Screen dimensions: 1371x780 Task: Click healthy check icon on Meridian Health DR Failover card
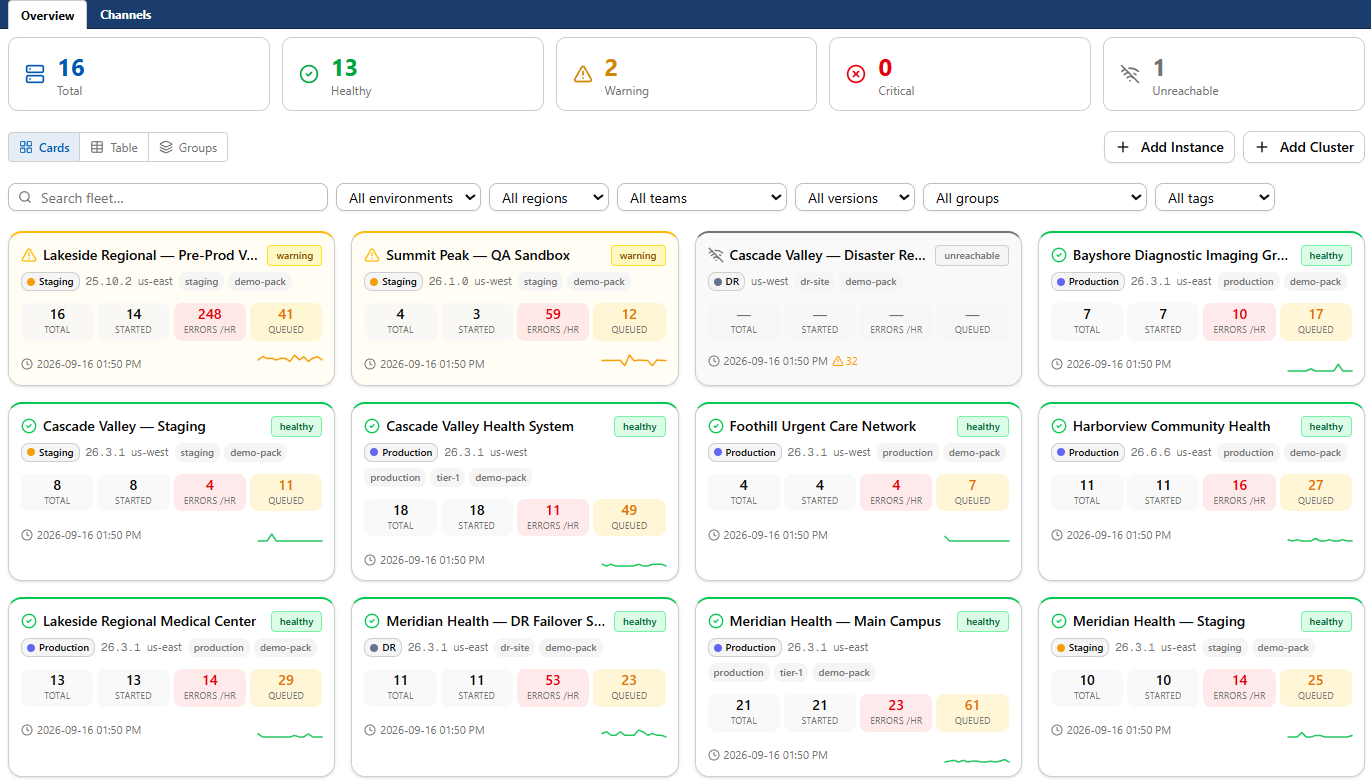[x=372, y=621]
